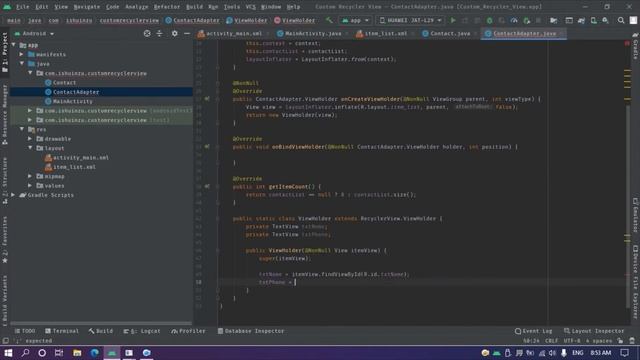Expand the drawable folder
This screenshot has width=640, height=360.
tap(30, 139)
